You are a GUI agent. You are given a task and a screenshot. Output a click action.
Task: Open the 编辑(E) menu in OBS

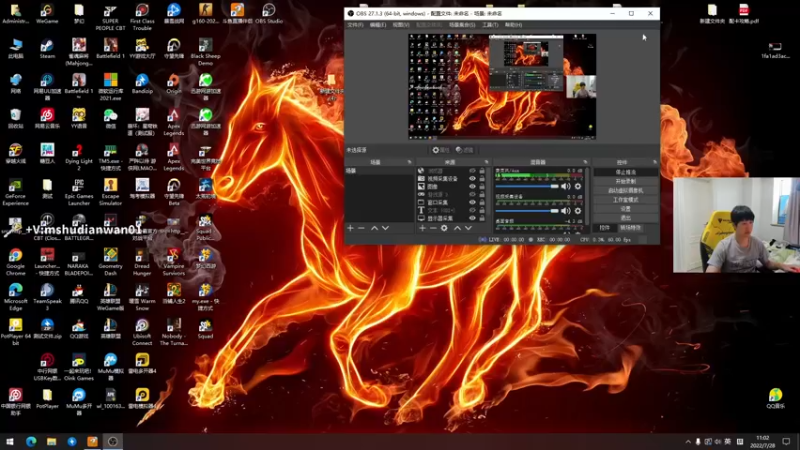[x=378, y=24]
